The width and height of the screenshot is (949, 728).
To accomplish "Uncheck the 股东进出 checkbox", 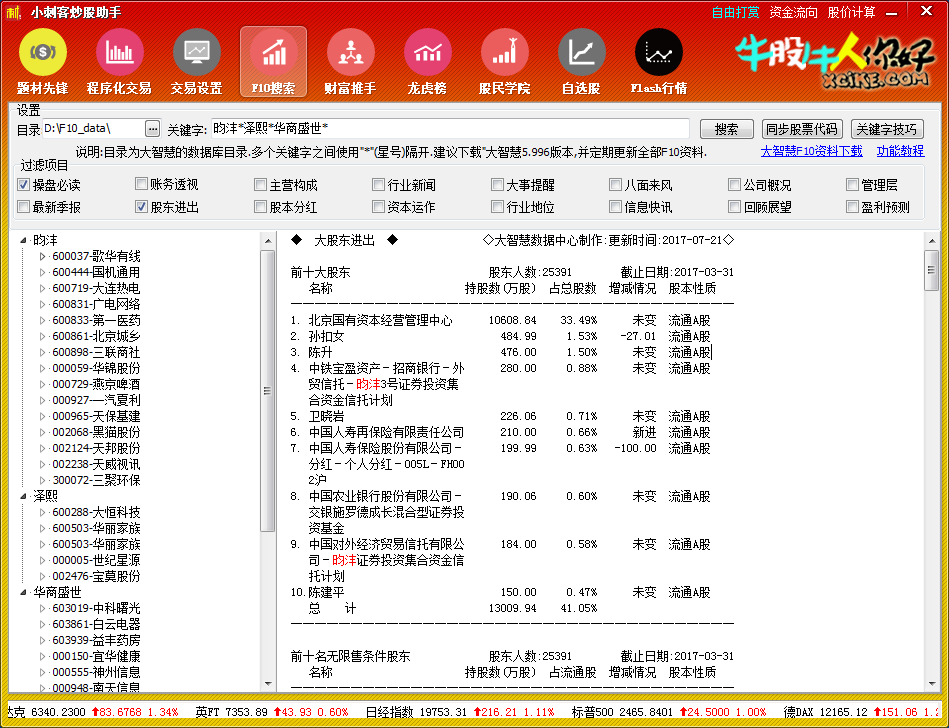I will click(x=141, y=207).
